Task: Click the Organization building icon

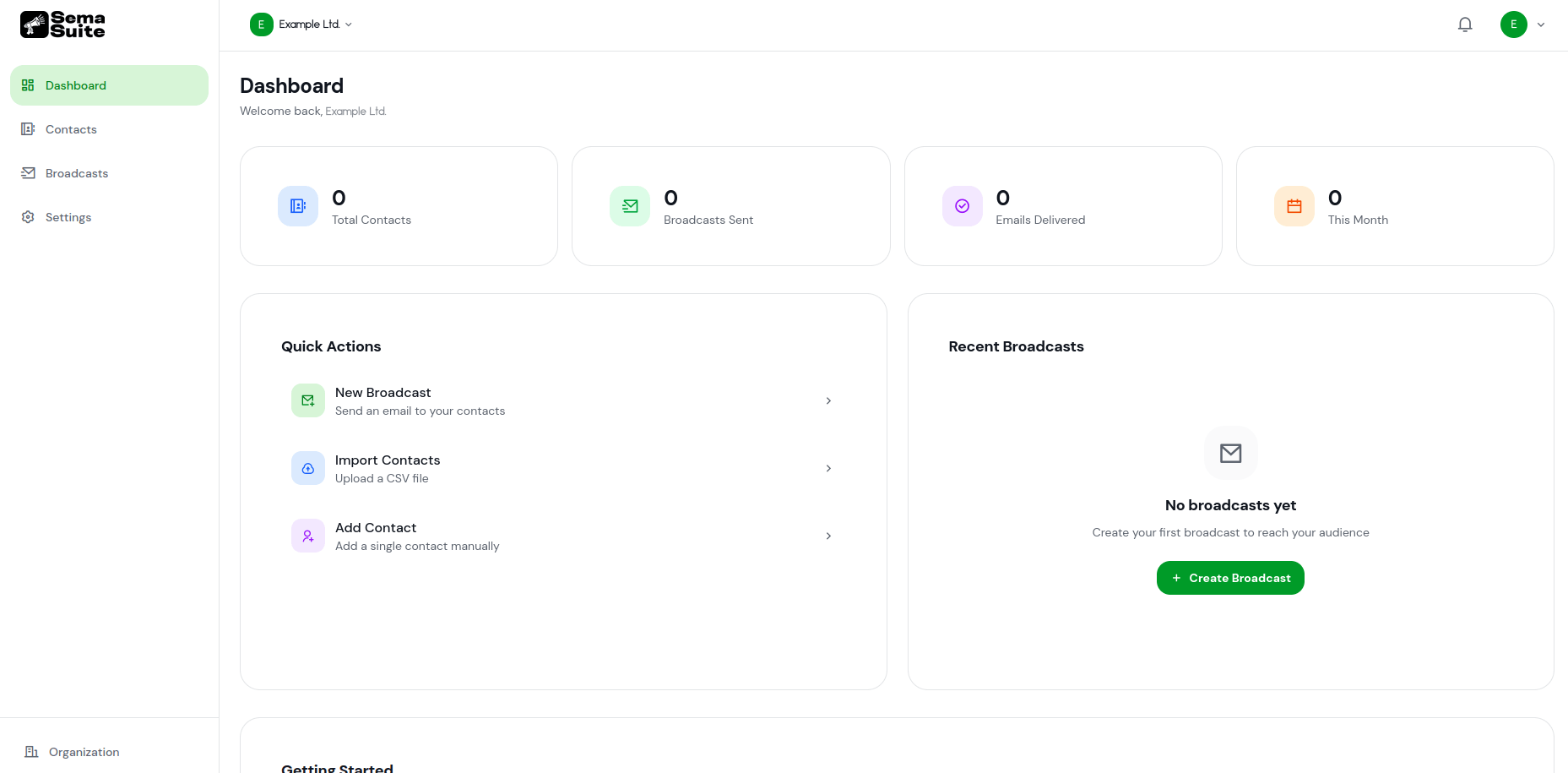Action: pyautogui.click(x=32, y=751)
